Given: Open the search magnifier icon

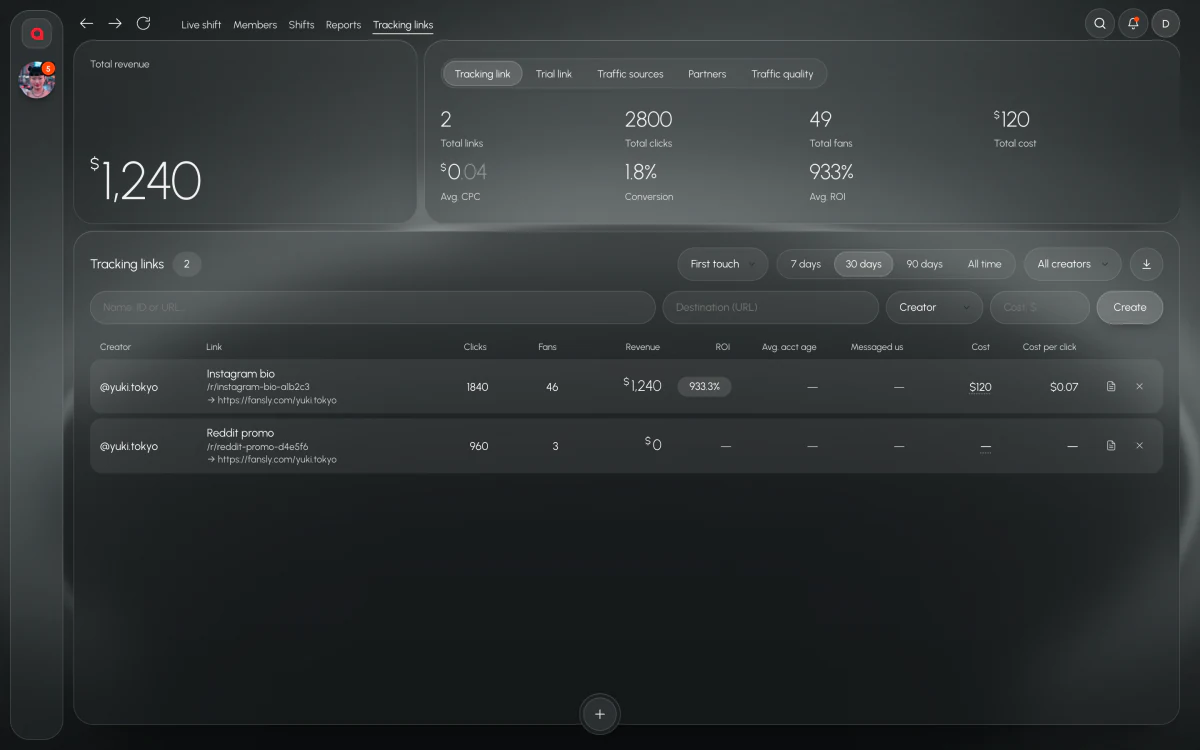Looking at the screenshot, I should [1100, 24].
